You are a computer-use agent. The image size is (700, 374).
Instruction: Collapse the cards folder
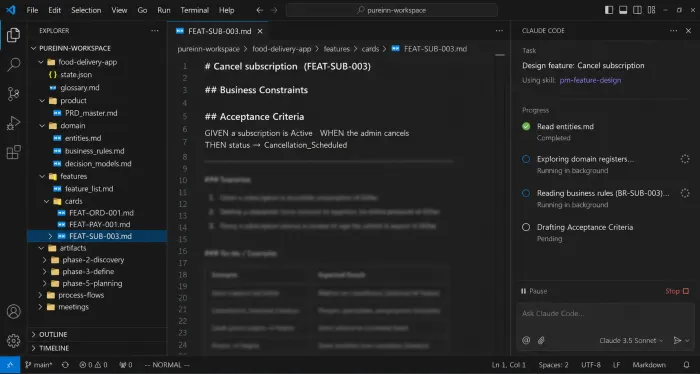click(x=47, y=201)
